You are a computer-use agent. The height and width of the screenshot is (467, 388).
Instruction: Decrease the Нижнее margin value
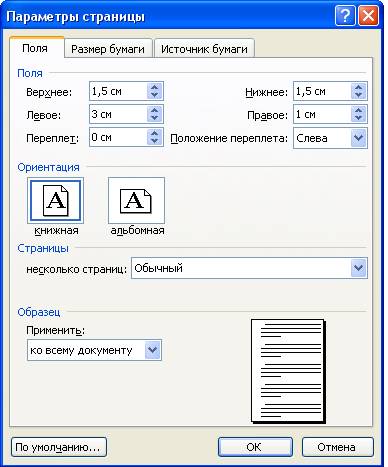pos(358,95)
